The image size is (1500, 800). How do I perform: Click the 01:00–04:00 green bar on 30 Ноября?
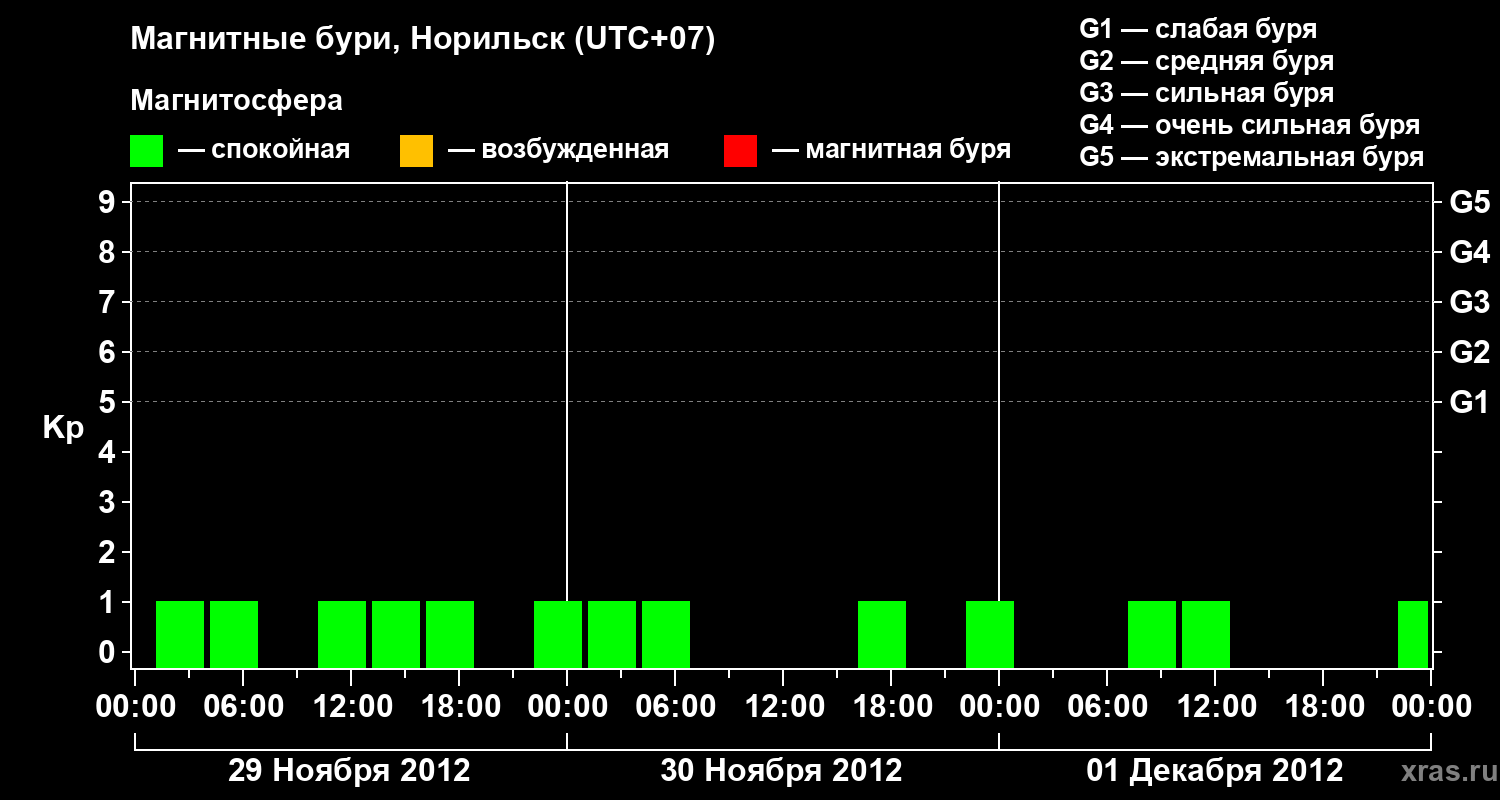(x=612, y=634)
